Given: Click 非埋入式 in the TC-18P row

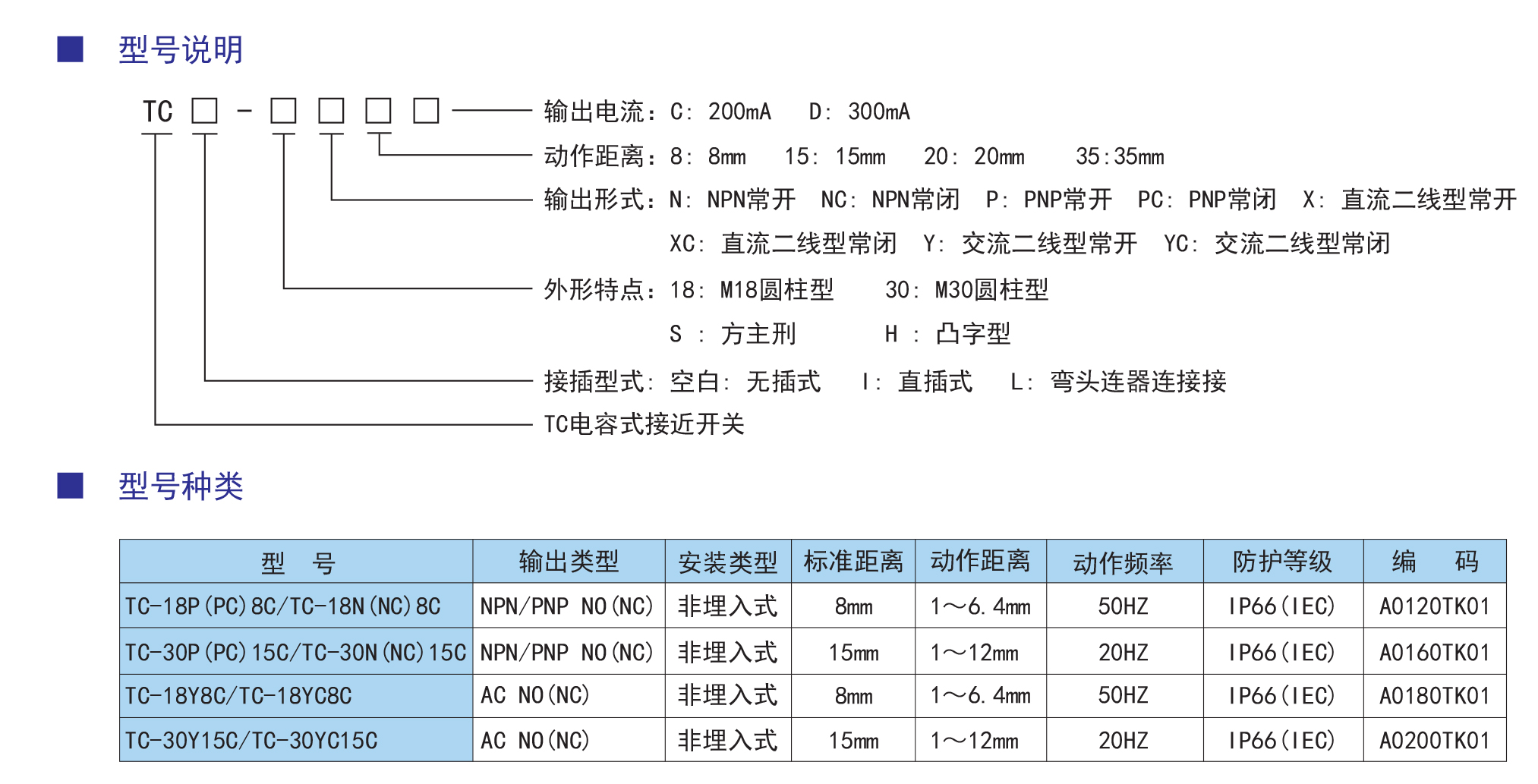Looking at the screenshot, I should (x=728, y=606).
